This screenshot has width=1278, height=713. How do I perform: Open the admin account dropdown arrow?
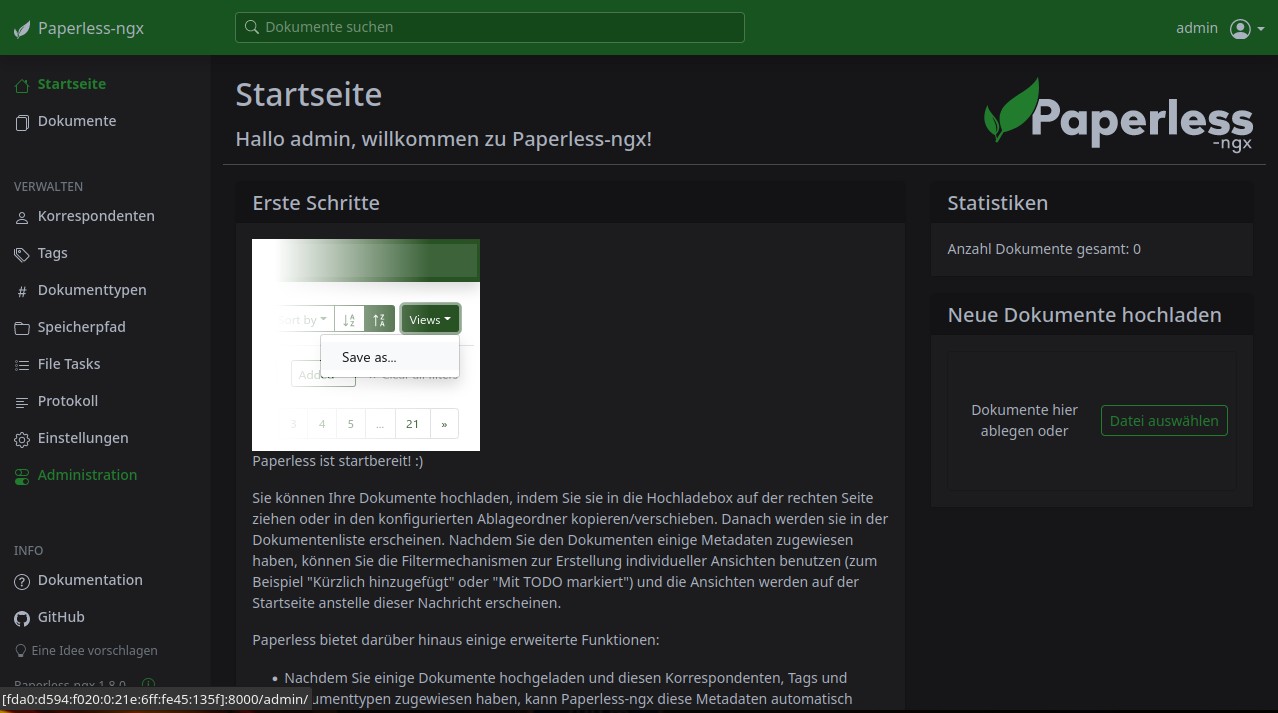pos(1261,29)
